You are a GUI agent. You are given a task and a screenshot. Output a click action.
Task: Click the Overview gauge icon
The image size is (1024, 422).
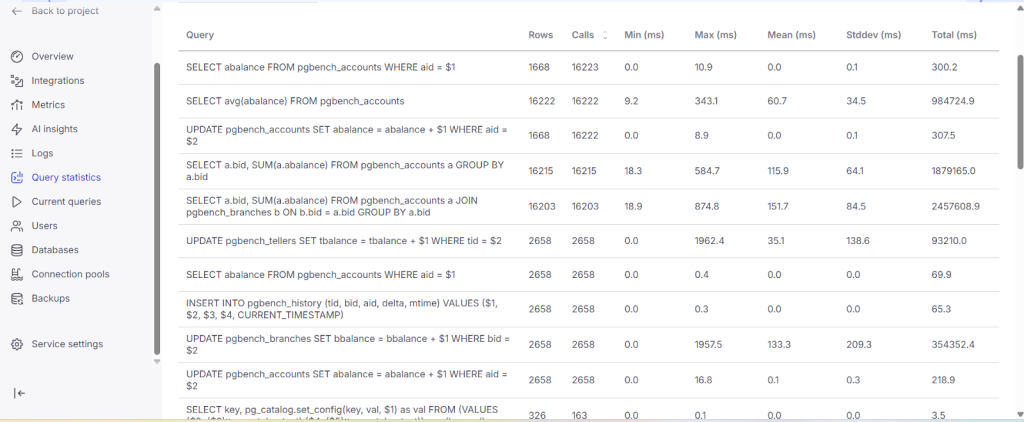(x=17, y=57)
